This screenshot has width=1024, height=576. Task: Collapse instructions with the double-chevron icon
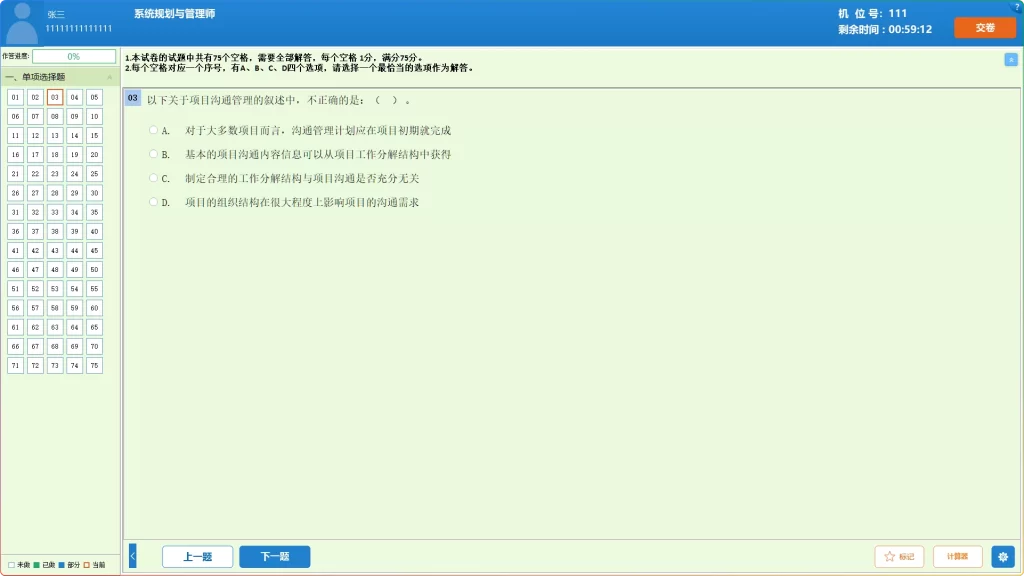pyautogui.click(x=1010, y=60)
